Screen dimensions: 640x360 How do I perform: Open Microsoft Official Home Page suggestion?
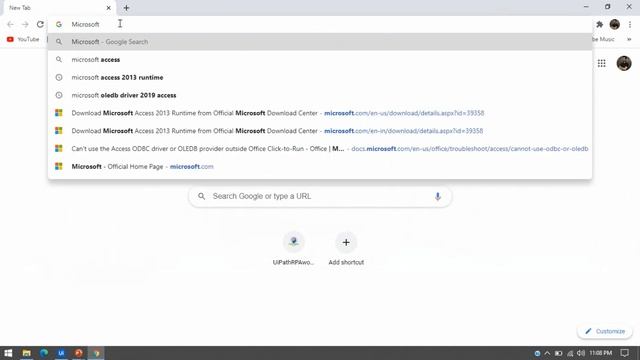tap(320, 167)
